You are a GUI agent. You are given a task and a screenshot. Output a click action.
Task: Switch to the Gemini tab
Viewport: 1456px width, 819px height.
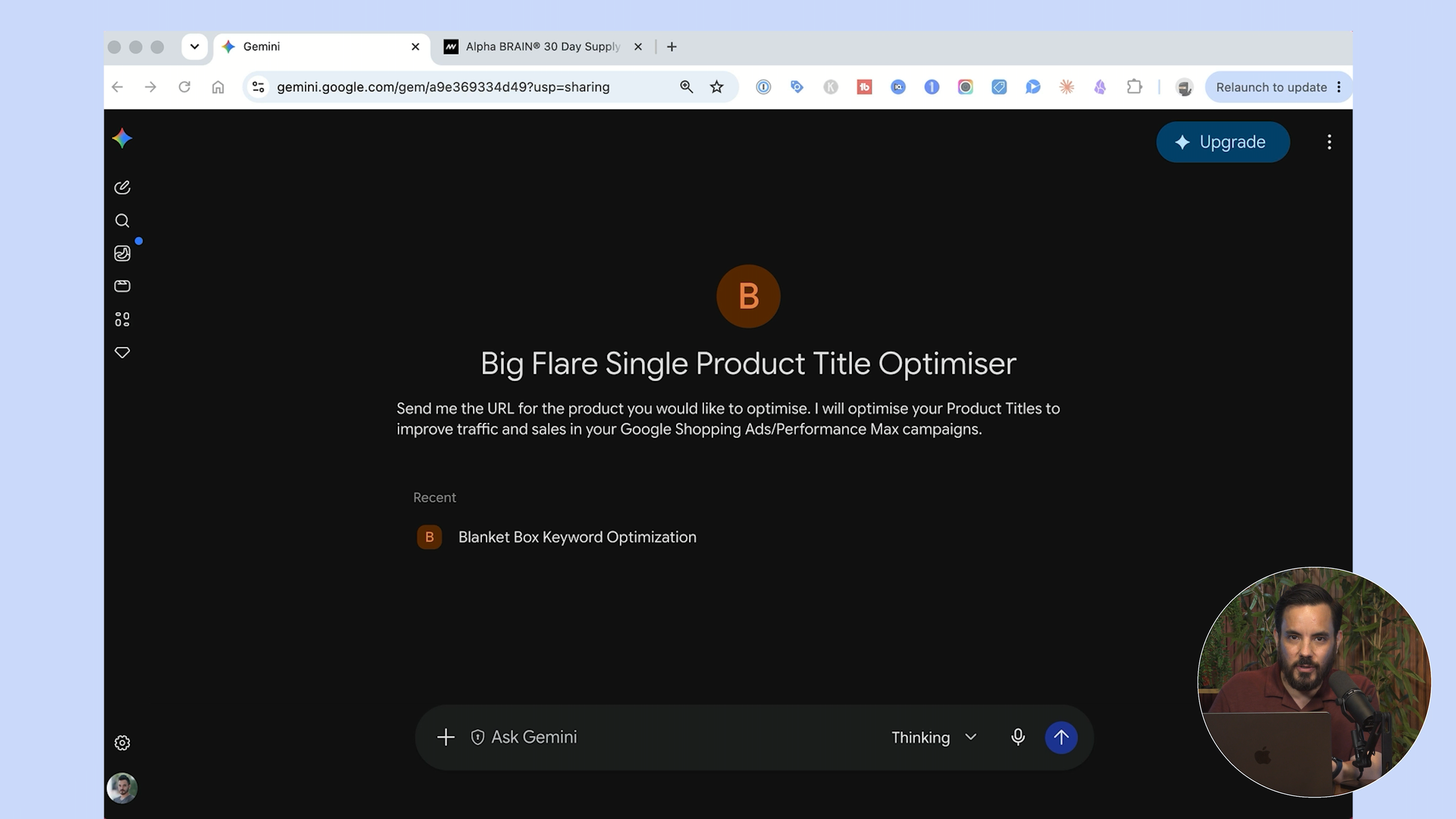pyautogui.click(x=322, y=47)
